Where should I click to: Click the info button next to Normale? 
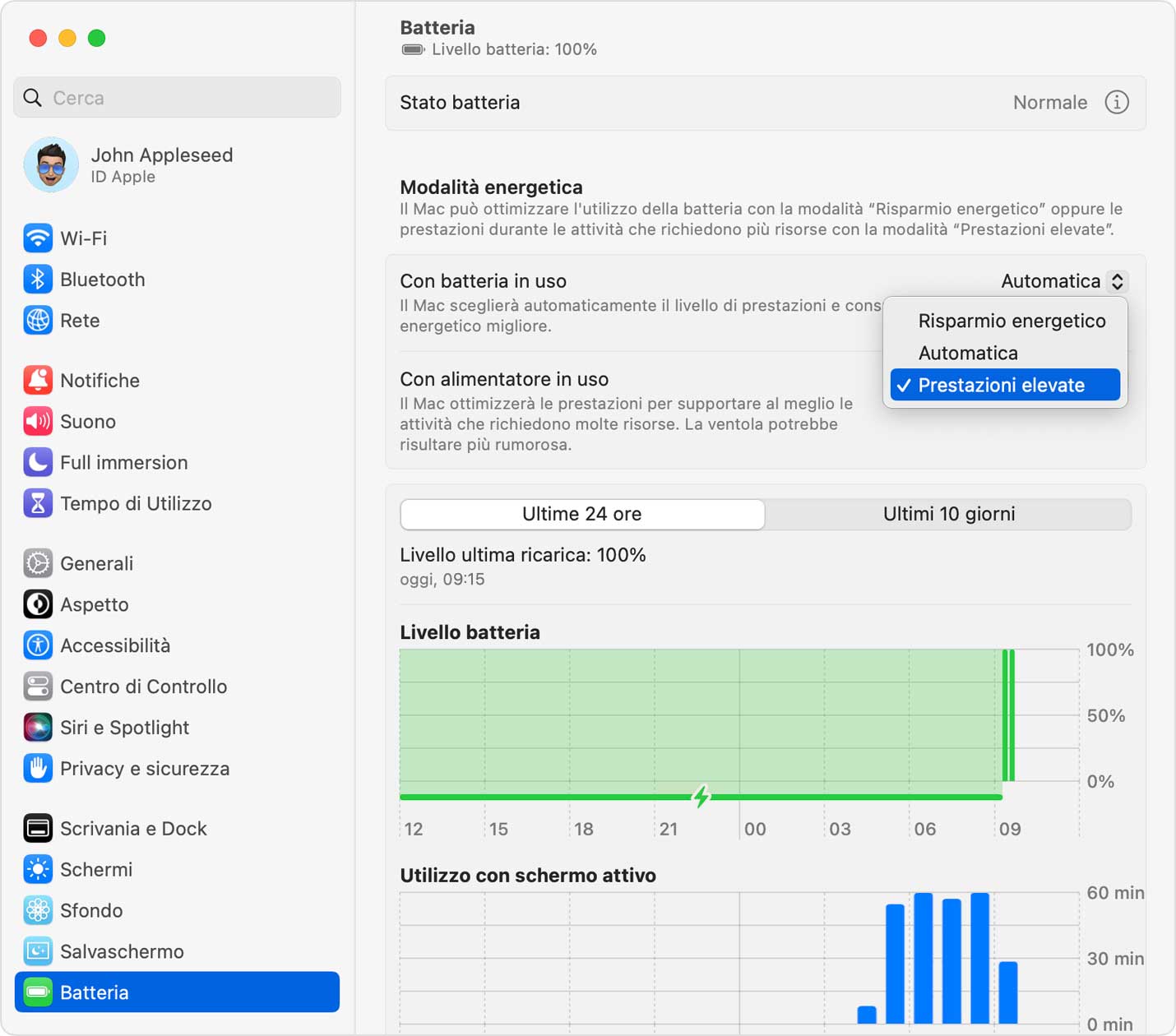click(x=1117, y=103)
